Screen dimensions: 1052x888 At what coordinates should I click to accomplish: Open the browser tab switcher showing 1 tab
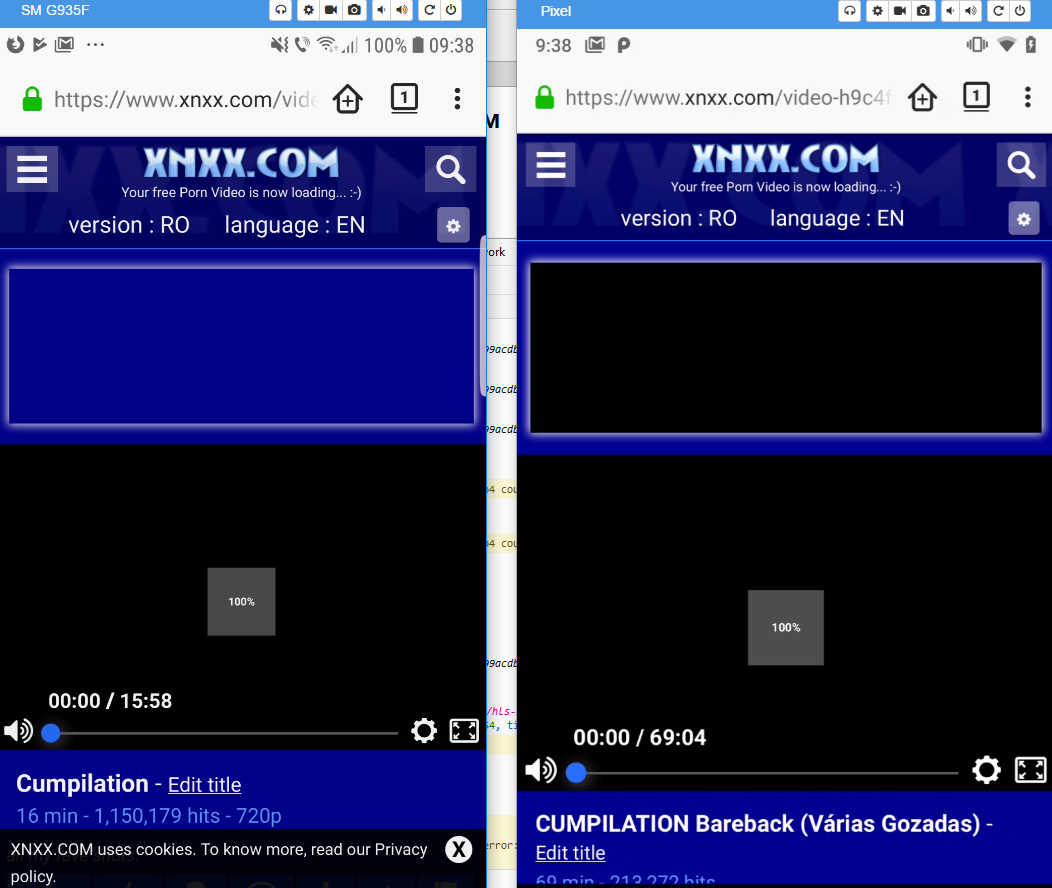[x=404, y=98]
